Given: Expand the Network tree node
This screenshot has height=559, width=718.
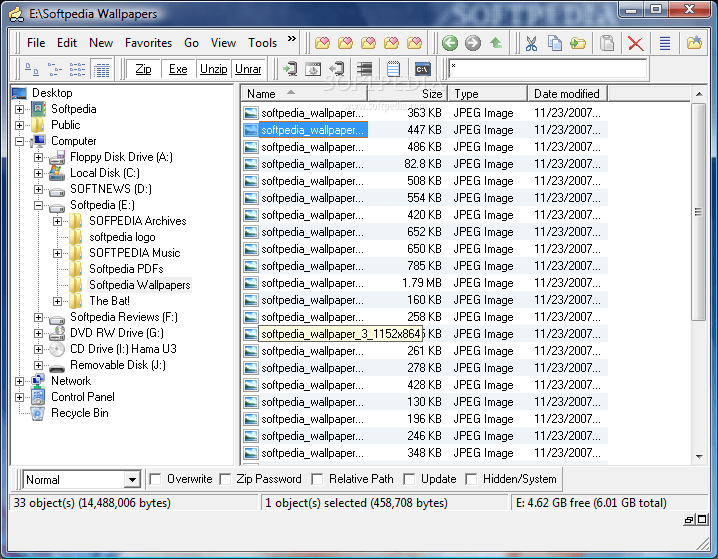Looking at the screenshot, I should [19, 381].
